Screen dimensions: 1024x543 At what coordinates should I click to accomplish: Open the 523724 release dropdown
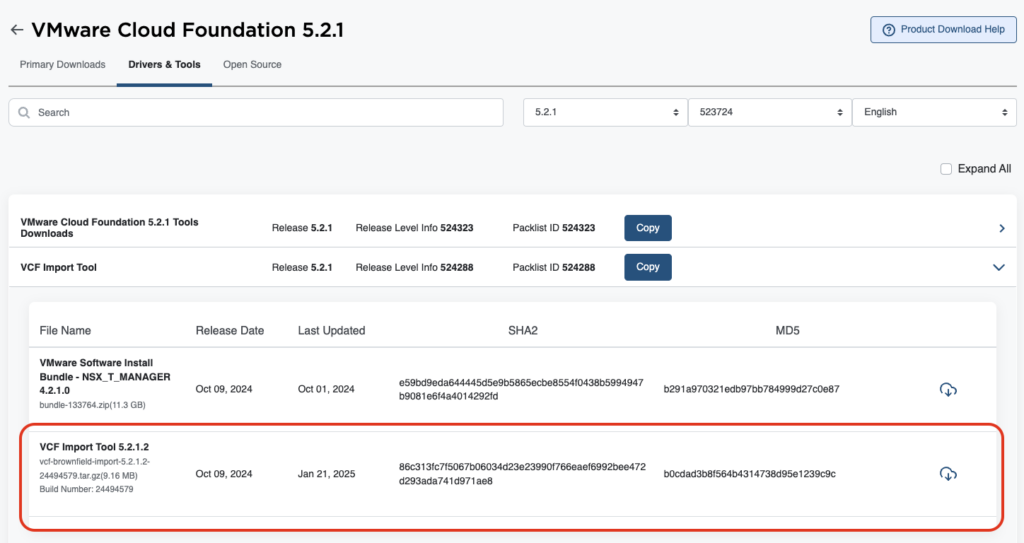769,113
